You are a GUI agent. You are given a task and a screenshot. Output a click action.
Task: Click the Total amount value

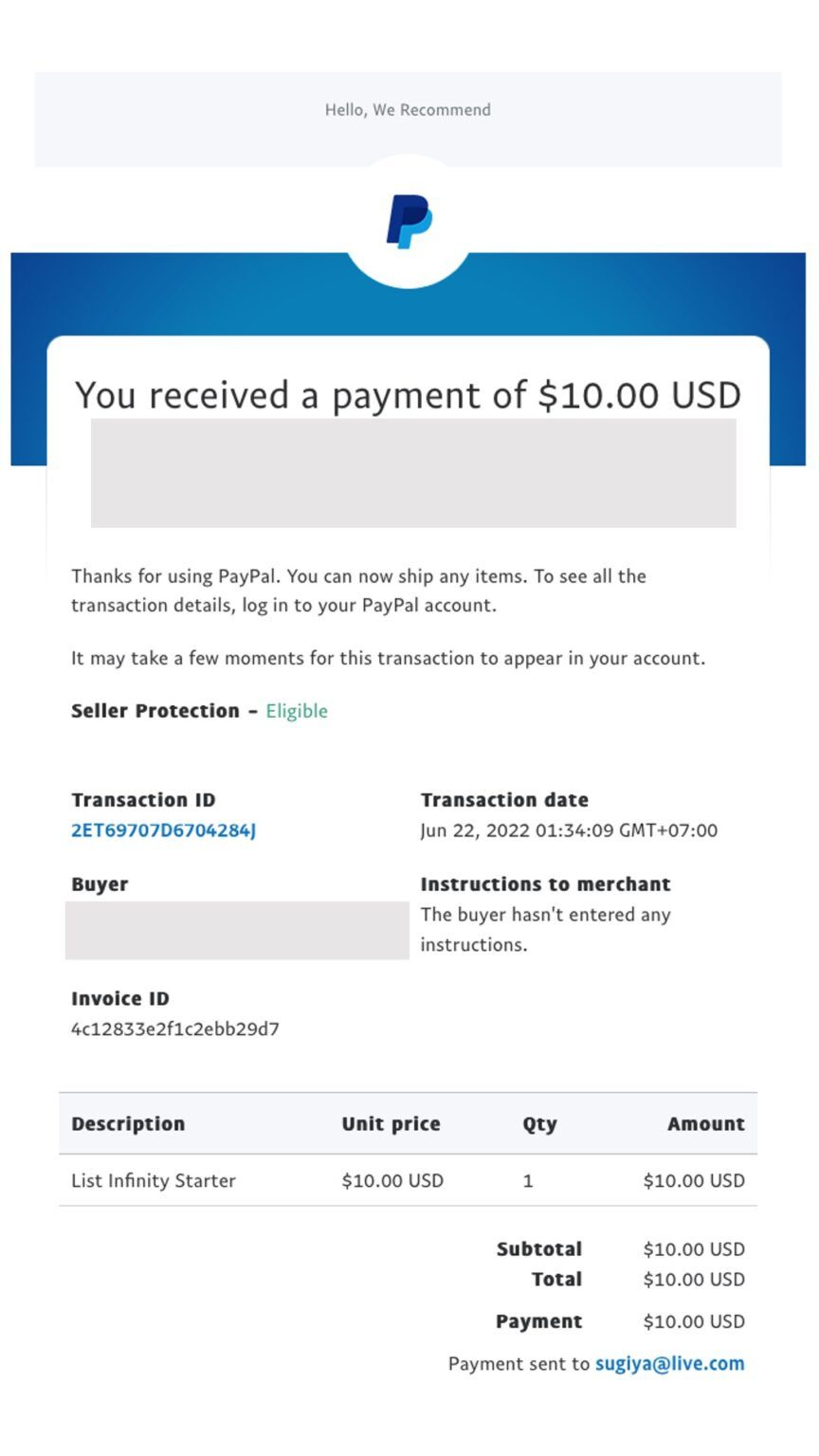click(694, 1280)
